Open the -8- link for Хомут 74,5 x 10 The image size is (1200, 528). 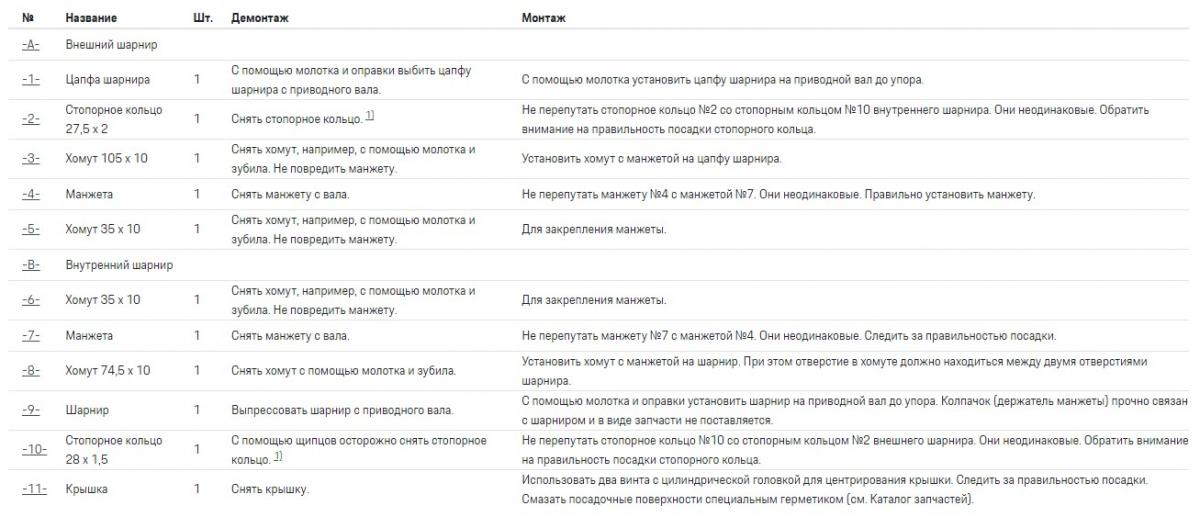[x=30, y=370]
